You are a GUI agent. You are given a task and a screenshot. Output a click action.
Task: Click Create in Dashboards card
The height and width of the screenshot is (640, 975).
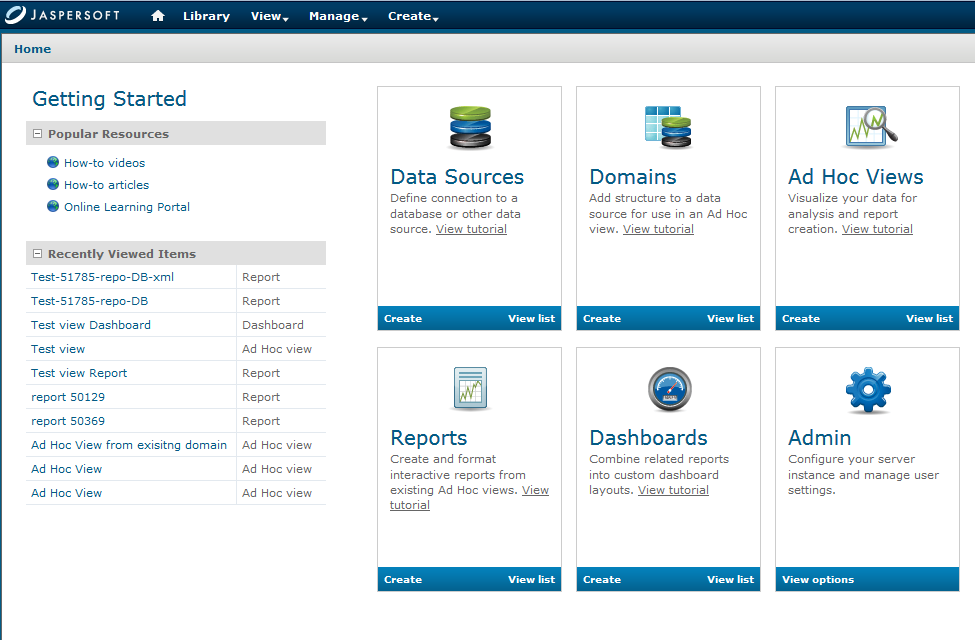click(x=602, y=580)
